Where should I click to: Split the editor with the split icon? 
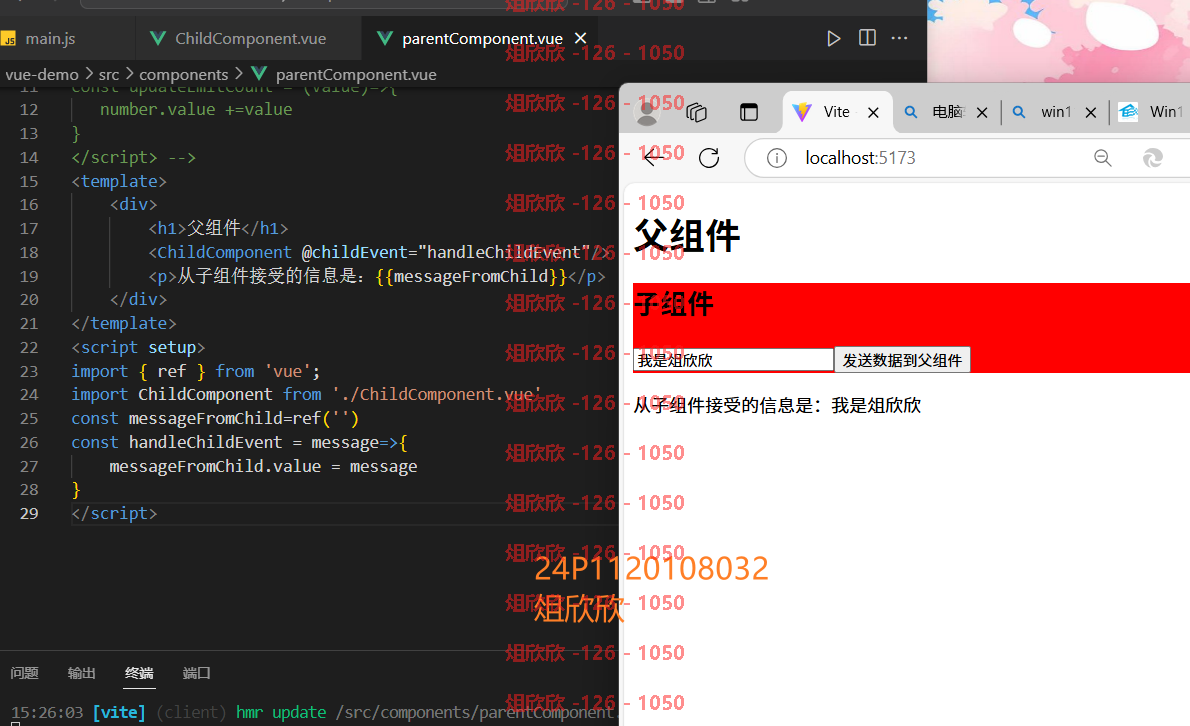867,38
